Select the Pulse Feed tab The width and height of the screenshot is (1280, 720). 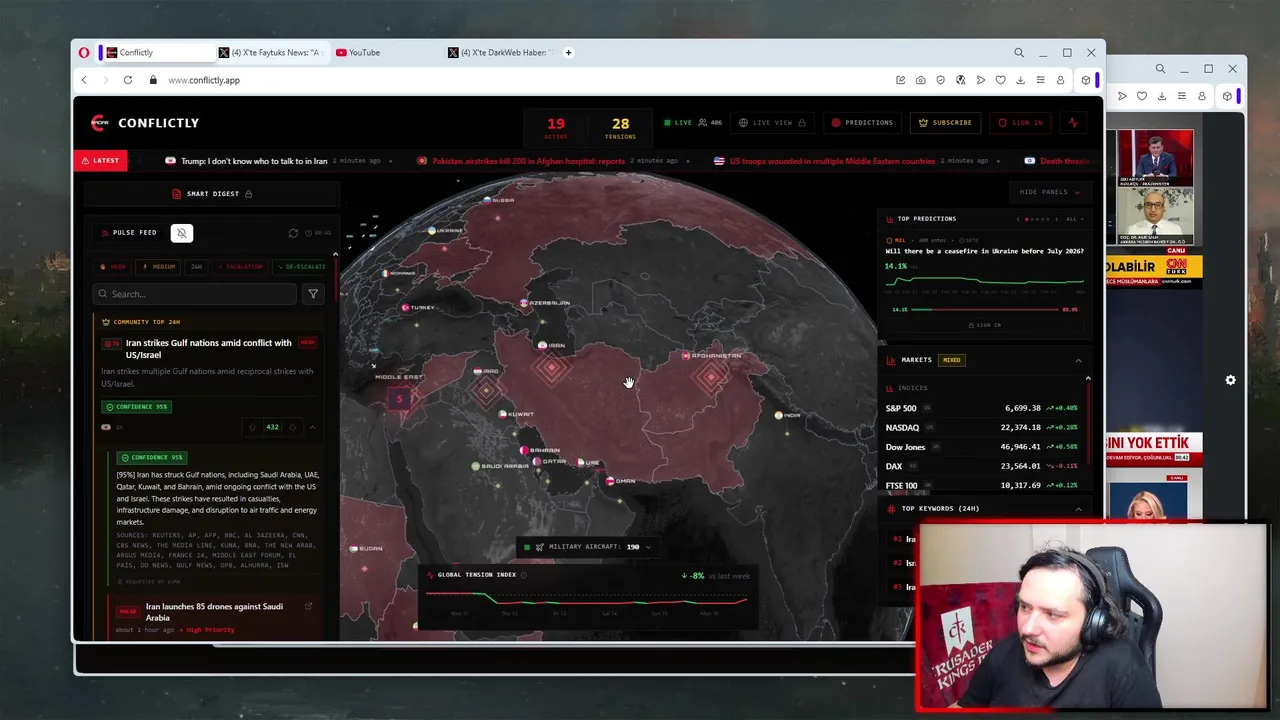130,233
